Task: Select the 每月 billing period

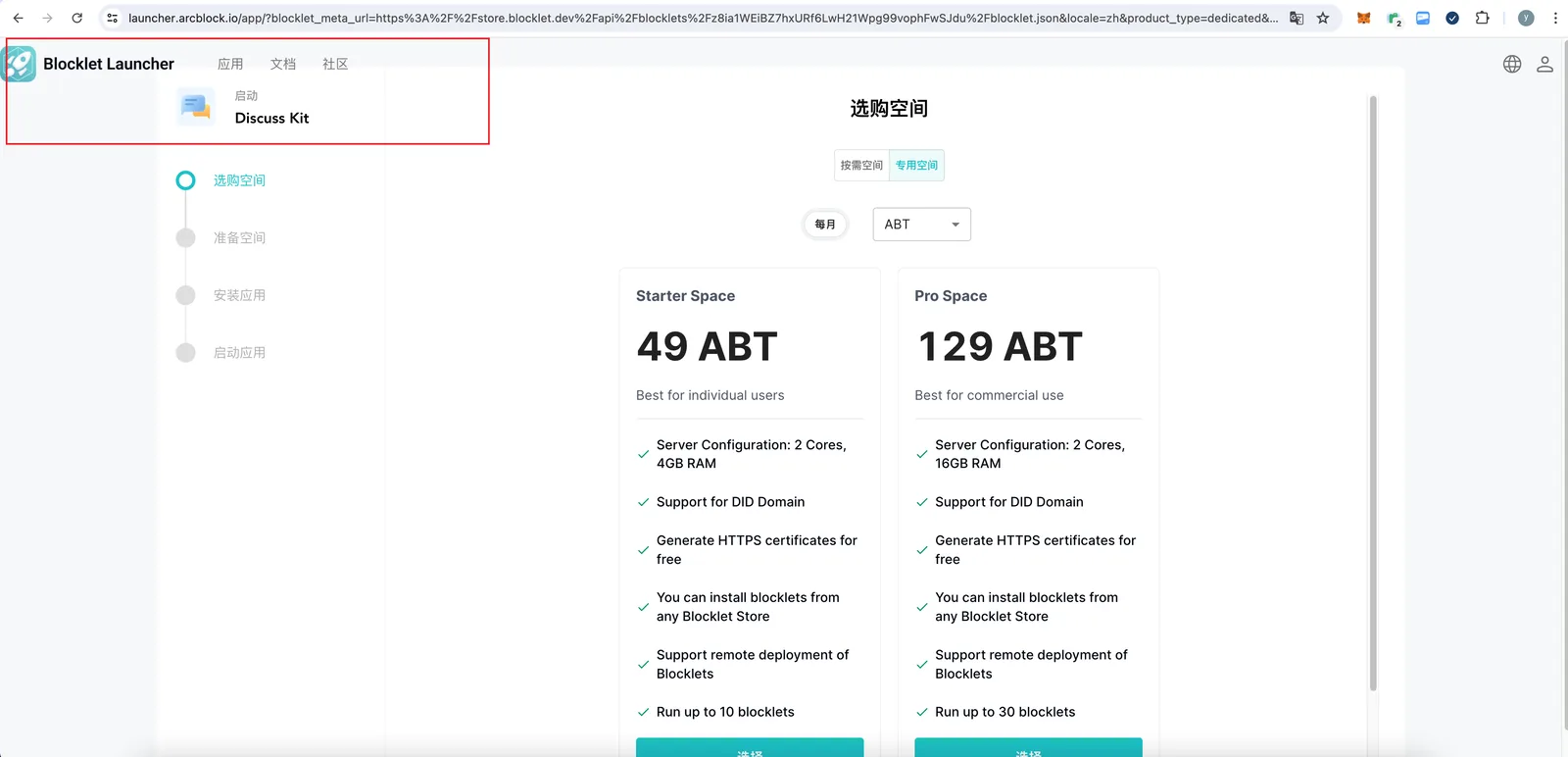Action: pos(825,225)
